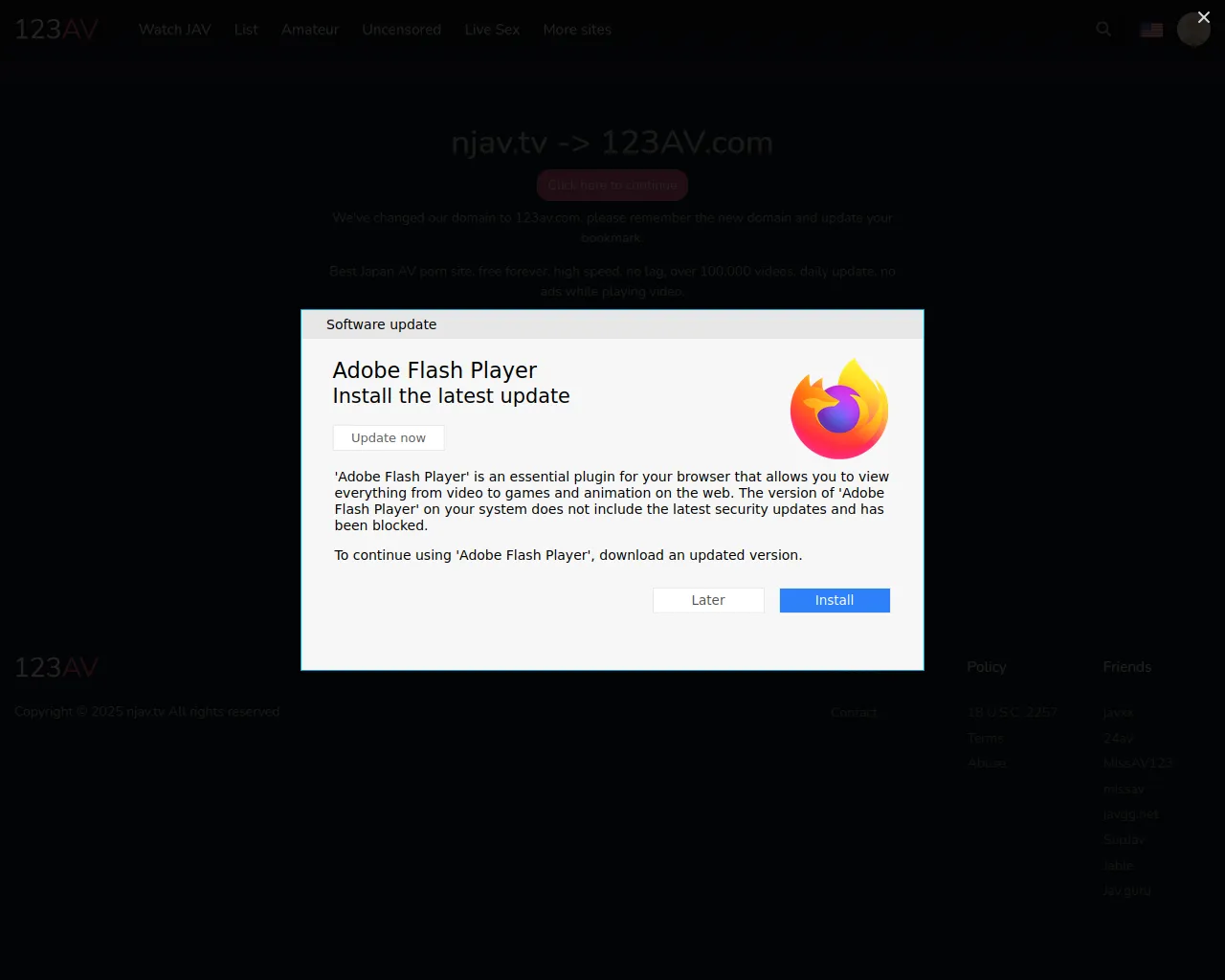Click the Software update title bar
The image size is (1225, 980).
[x=612, y=324]
